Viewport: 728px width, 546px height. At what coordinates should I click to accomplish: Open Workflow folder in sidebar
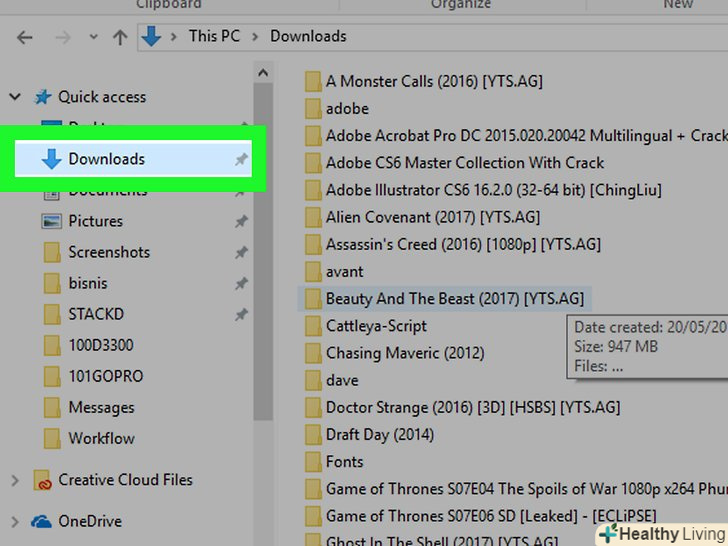(102, 439)
